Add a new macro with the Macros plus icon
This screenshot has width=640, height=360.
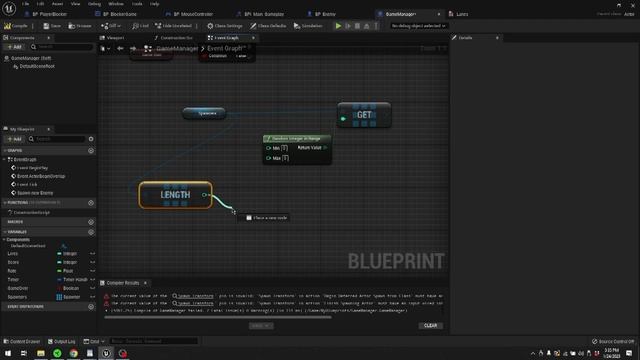pos(91,222)
